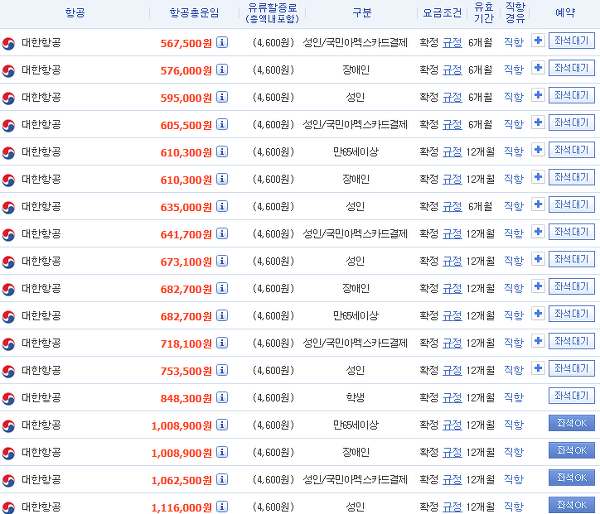Open fare info icon beside 595,000원
Viewport: 600px width, 514px height.
click(222, 97)
